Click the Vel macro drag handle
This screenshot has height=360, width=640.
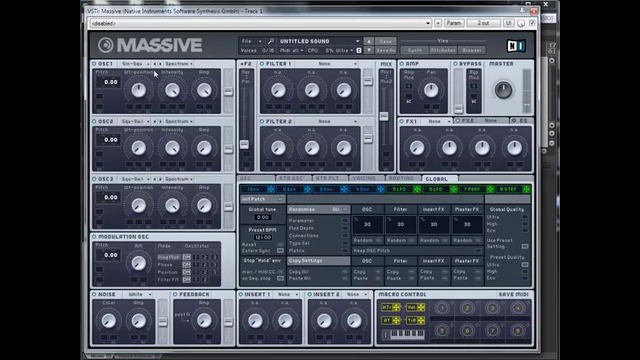421,307
